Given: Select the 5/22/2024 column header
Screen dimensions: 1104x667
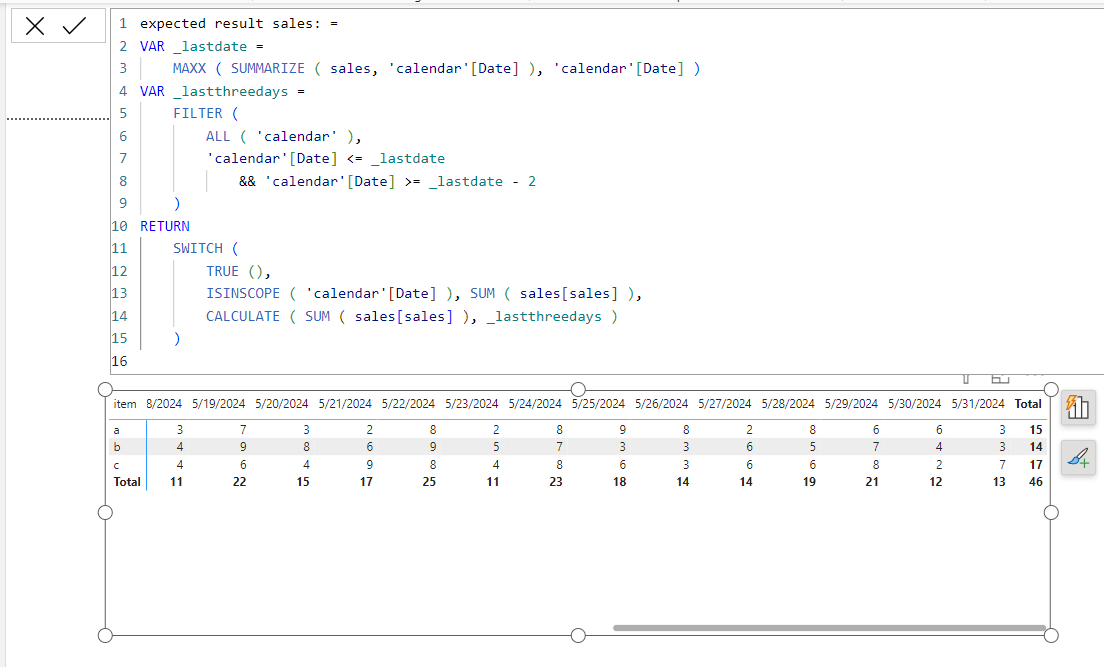Looking at the screenshot, I should tap(408, 404).
